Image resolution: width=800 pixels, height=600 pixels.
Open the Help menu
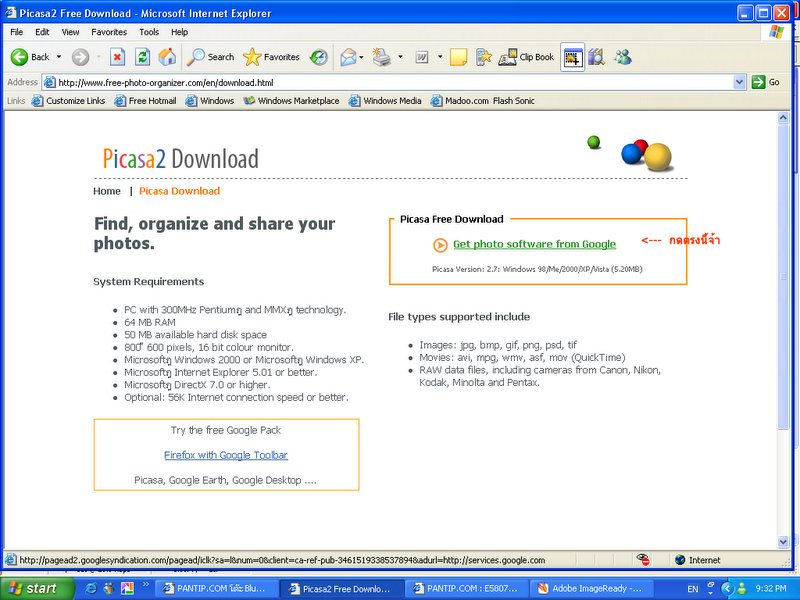179,32
